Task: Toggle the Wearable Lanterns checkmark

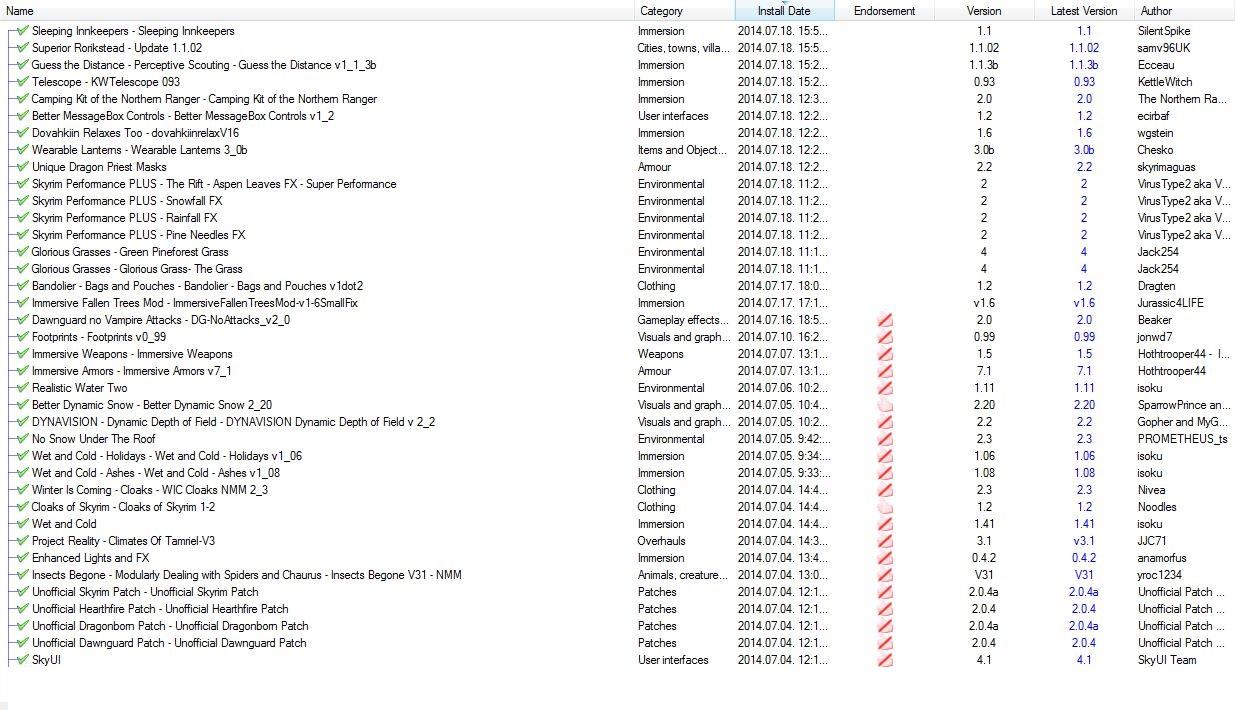Action: coord(23,150)
